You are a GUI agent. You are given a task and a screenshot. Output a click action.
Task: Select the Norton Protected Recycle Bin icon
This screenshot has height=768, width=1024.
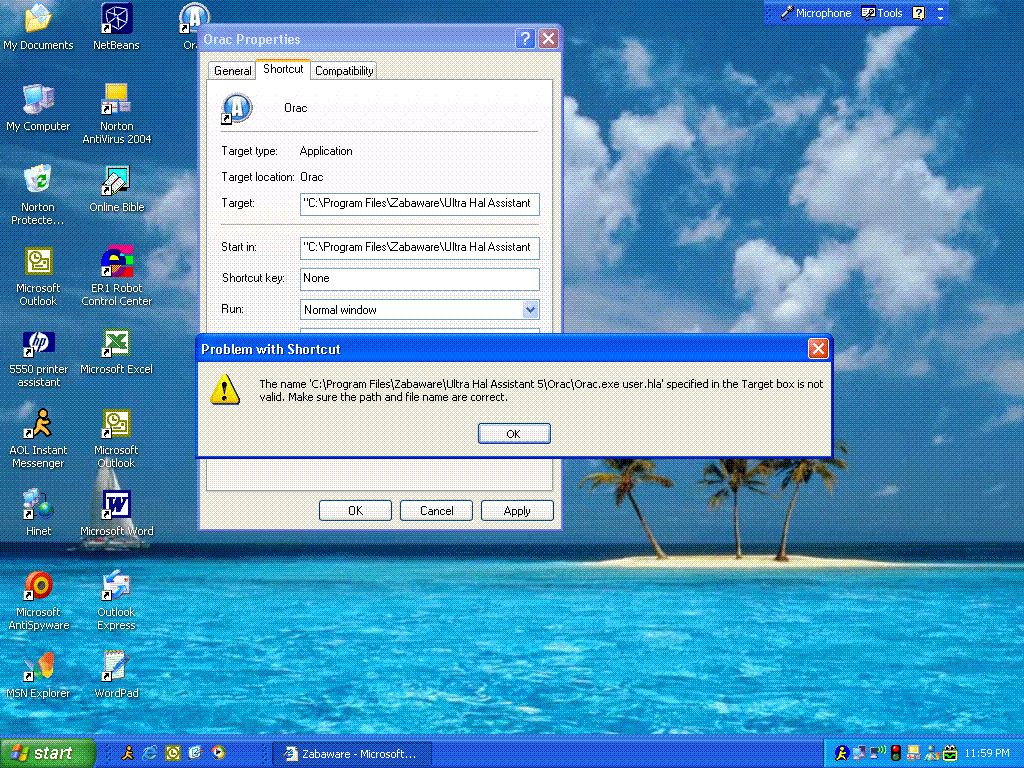coord(38,195)
